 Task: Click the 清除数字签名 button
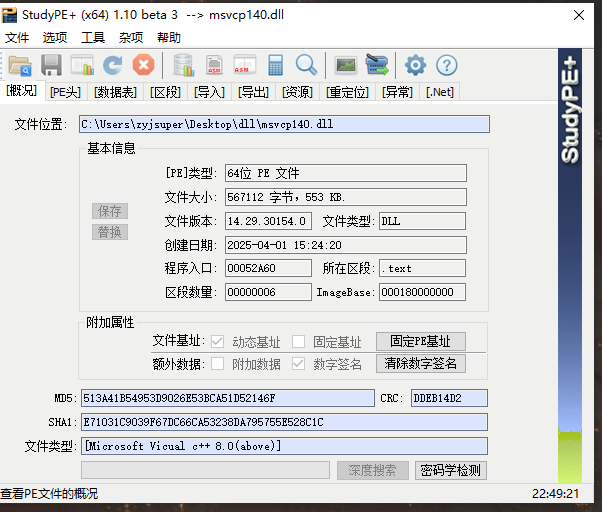[421, 363]
